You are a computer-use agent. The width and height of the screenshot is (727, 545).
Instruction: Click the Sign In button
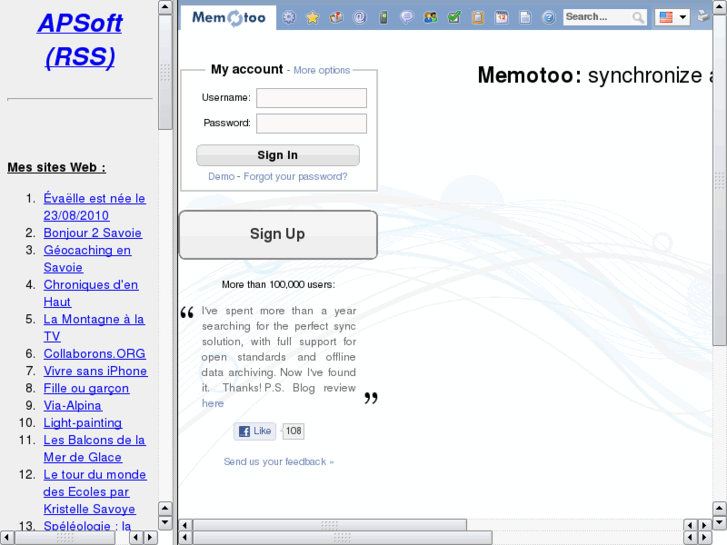point(278,155)
